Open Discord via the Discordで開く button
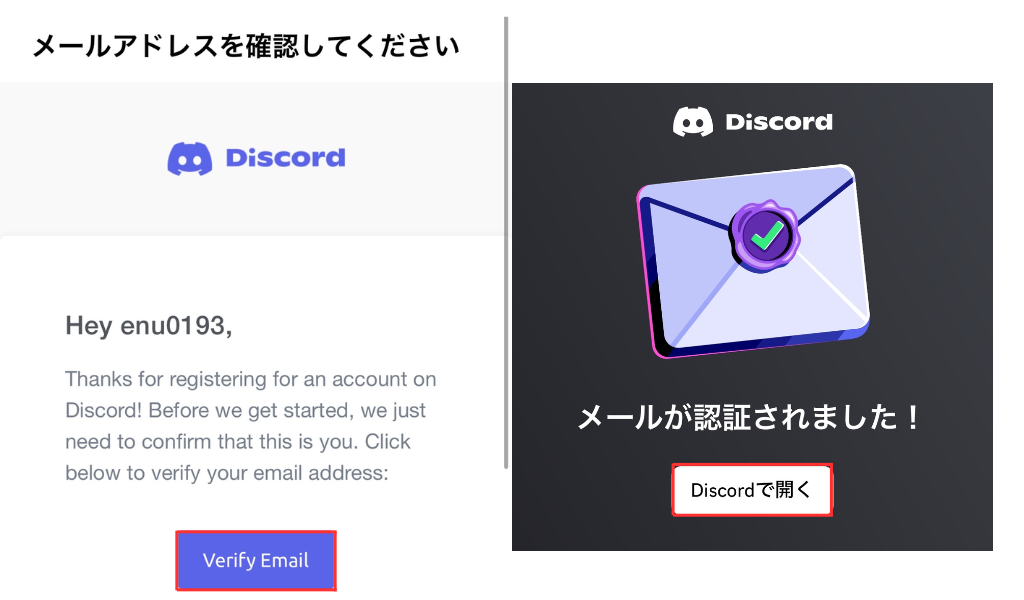 click(752, 490)
